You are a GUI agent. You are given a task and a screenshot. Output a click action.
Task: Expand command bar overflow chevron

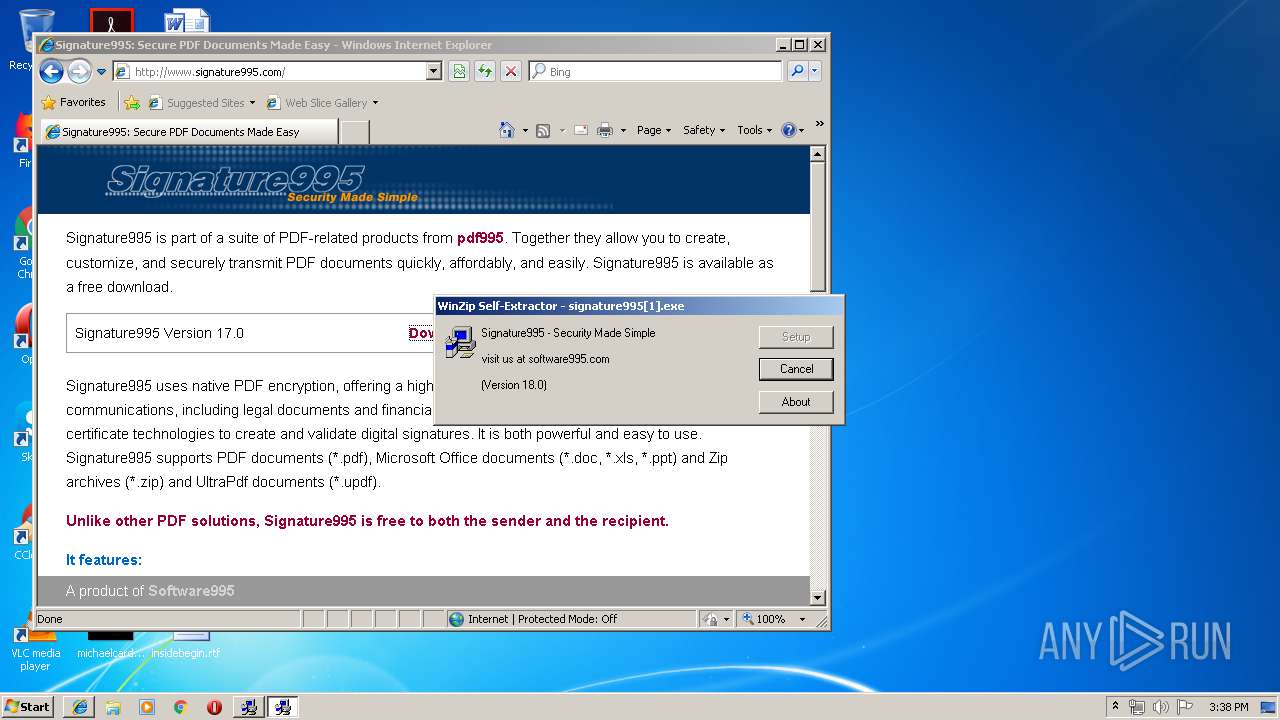point(819,124)
